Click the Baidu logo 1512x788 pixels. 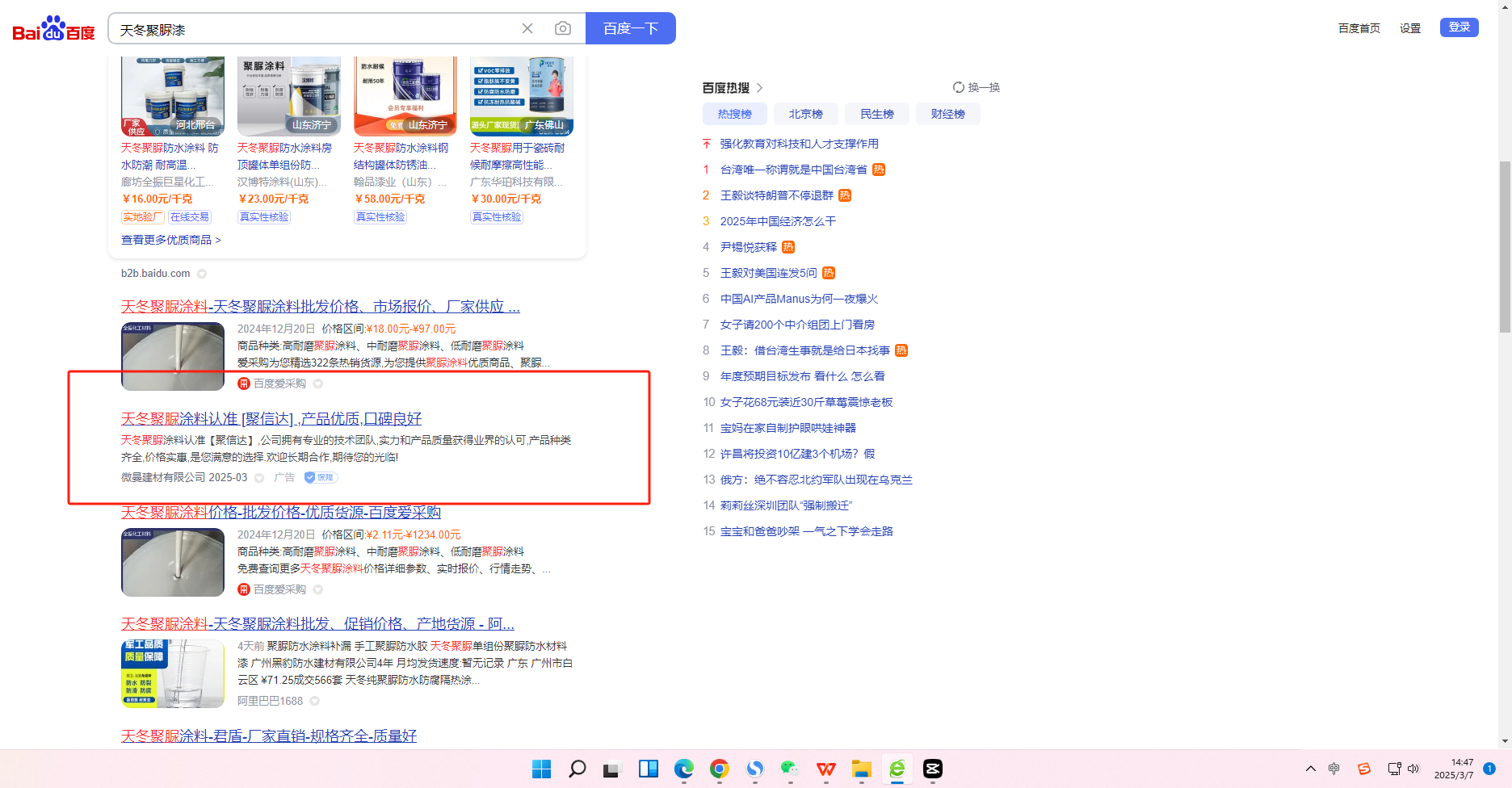click(x=53, y=29)
